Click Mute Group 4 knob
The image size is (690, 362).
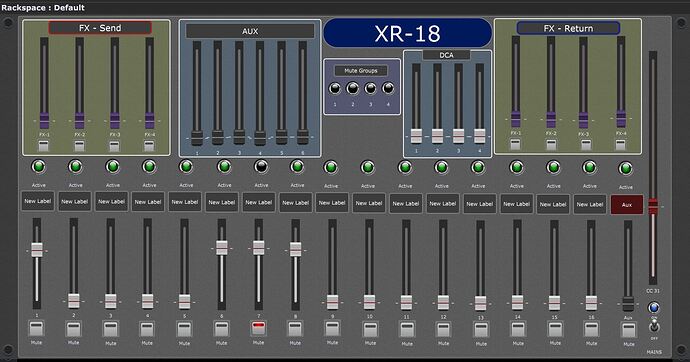[388, 88]
